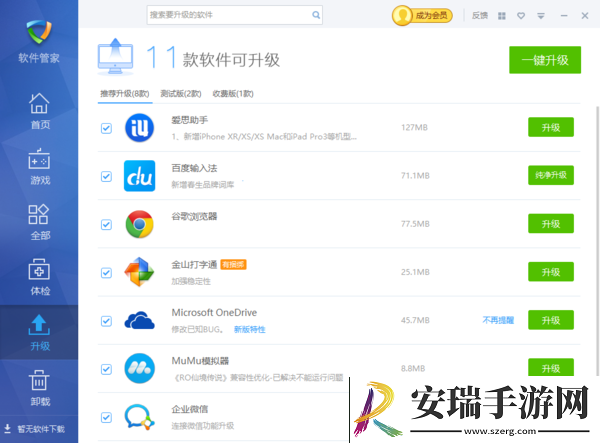Image resolution: width=600 pixels, height=443 pixels.
Task: Click the Microsoft OneDrive cloud icon
Action: click(x=139, y=320)
